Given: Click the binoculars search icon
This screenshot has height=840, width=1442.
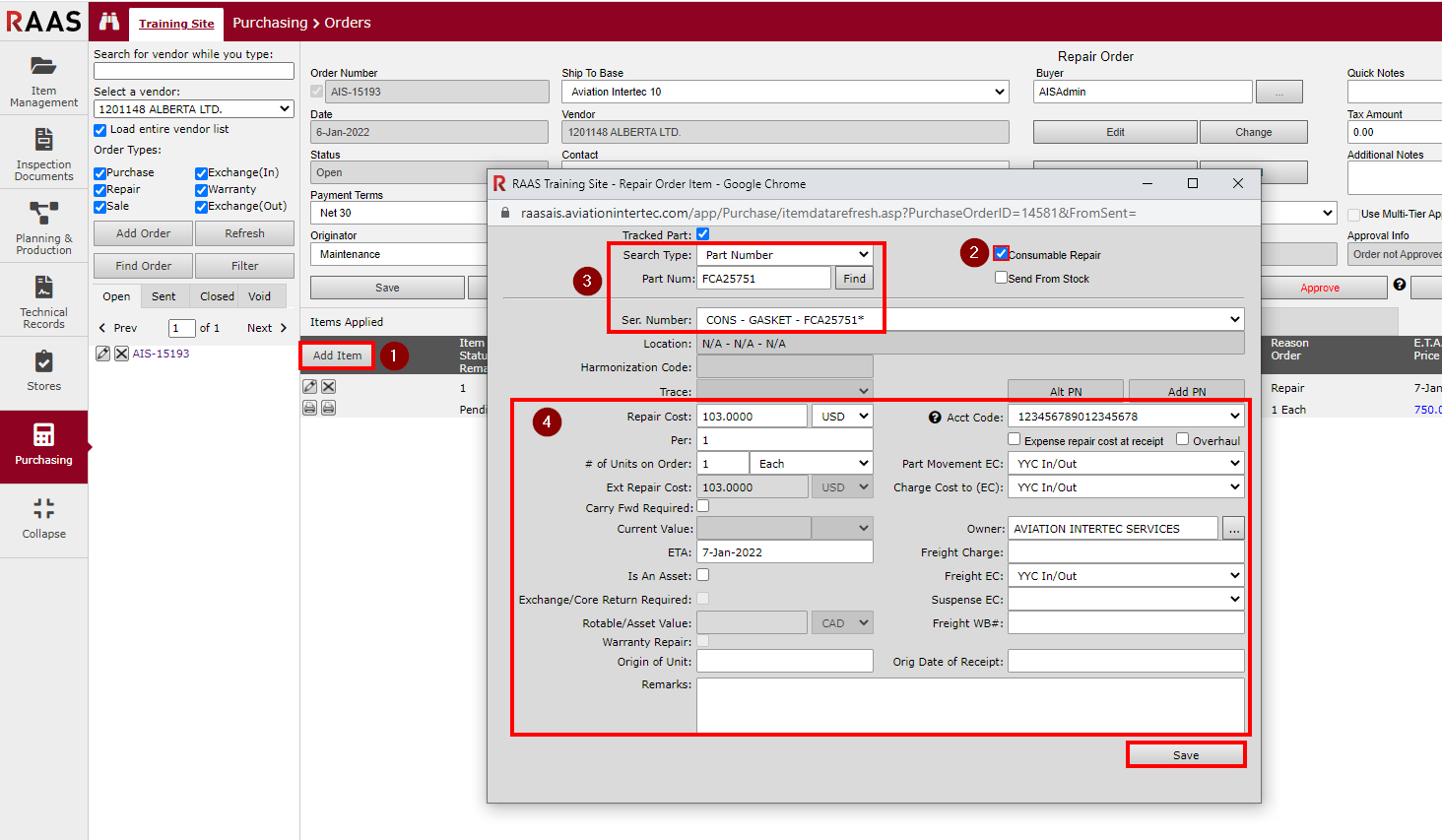Looking at the screenshot, I should click(109, 22).
